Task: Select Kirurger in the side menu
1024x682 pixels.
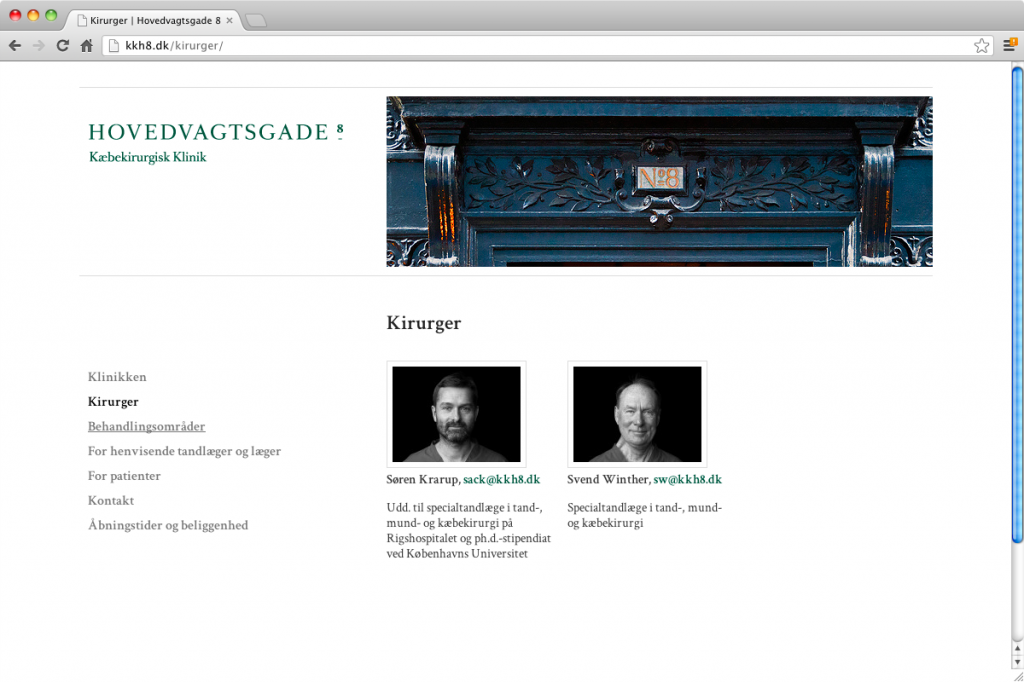Action: point(113,402)
